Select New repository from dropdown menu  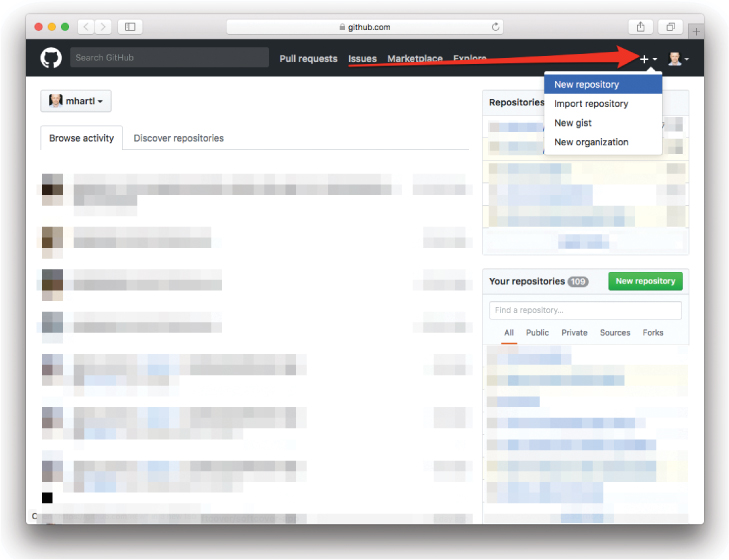[x=587, y=85]
